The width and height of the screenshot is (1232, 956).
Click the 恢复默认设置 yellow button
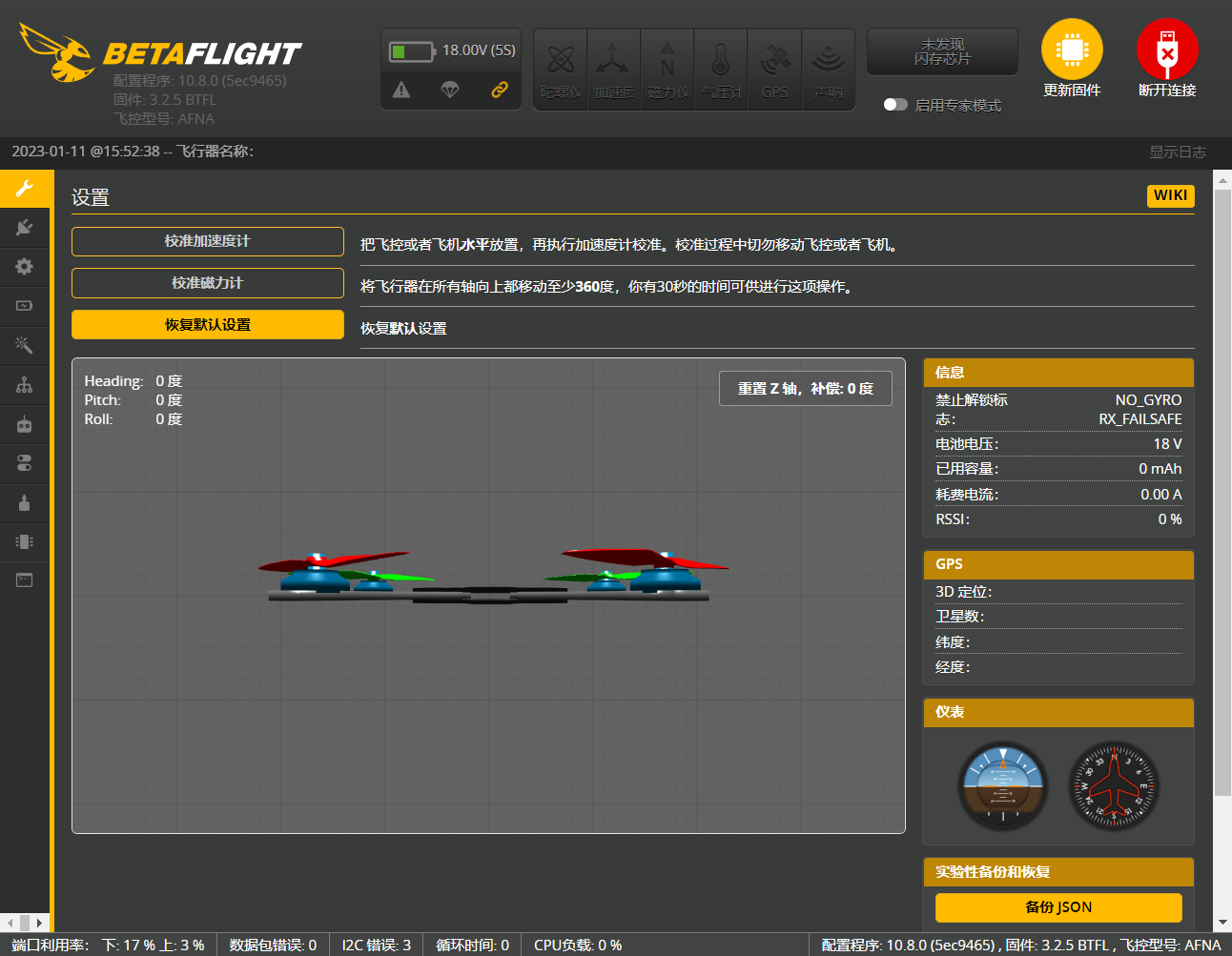208,325
